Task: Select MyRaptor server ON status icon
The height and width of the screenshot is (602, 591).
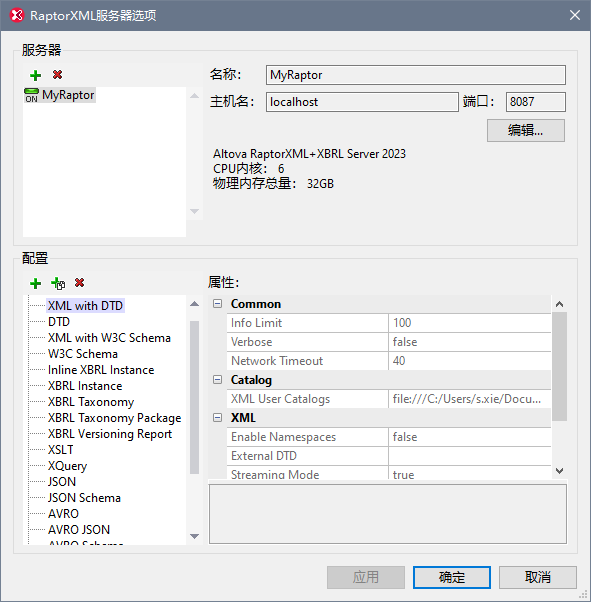Action: tap(31, 95)
